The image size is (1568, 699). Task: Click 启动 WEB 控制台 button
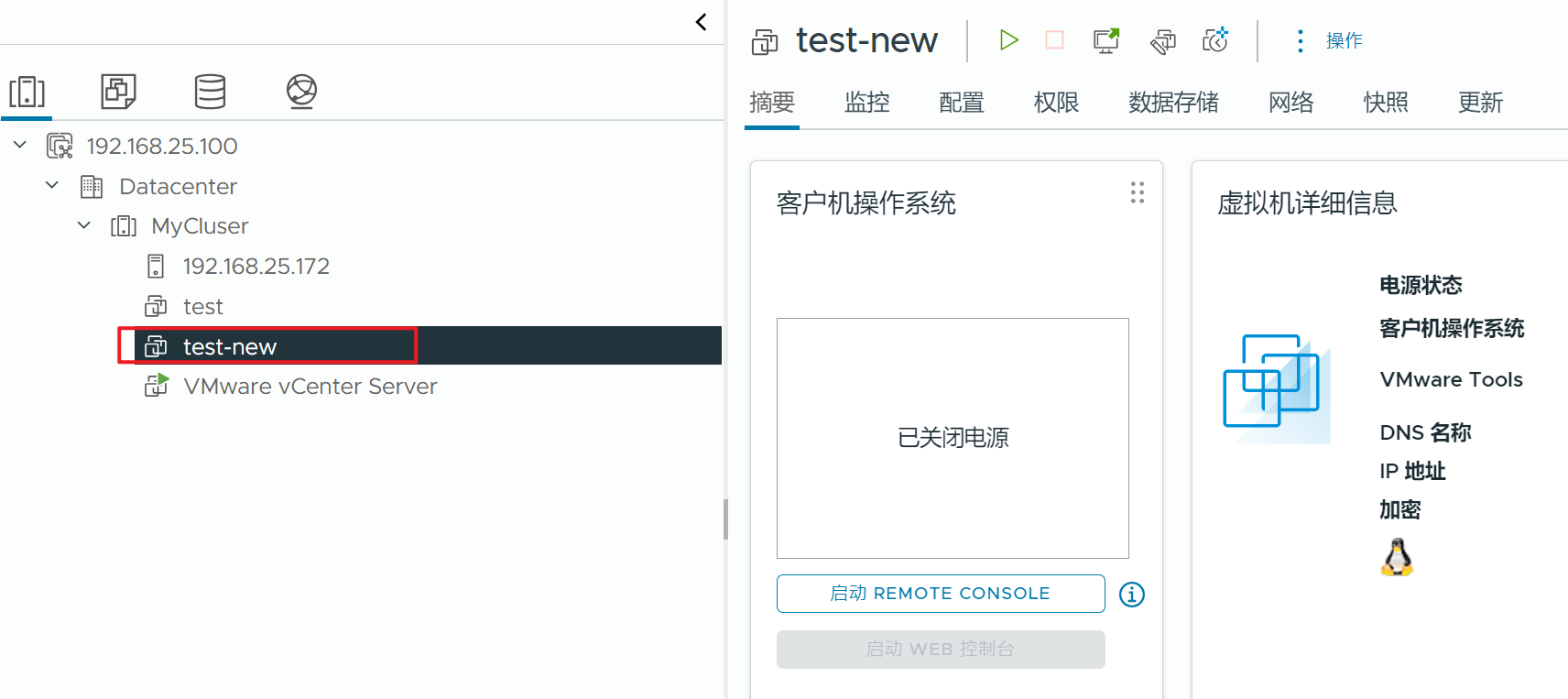941,650
